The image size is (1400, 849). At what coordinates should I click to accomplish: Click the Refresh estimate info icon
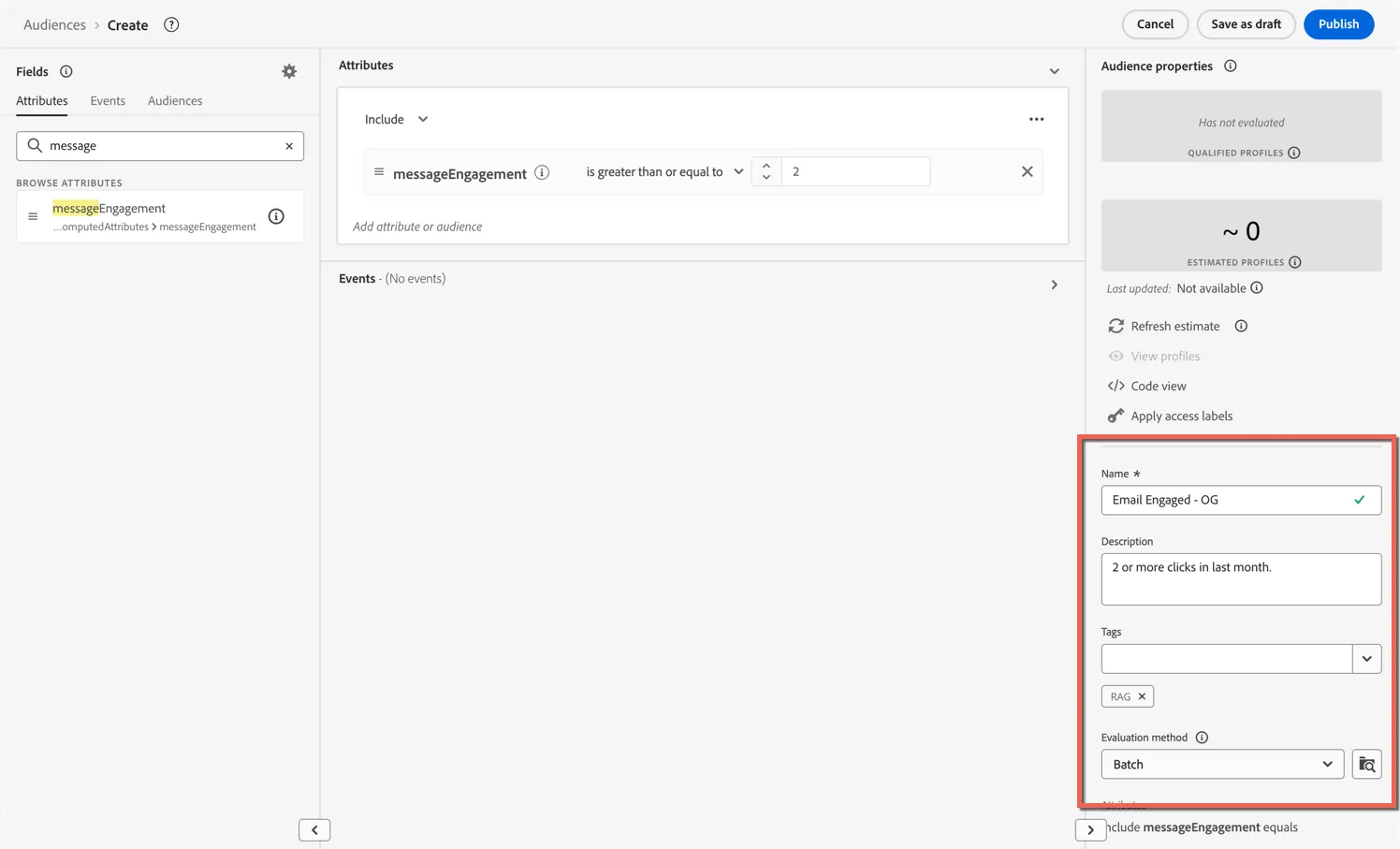pyautogui.click(x=1241, y=326)
